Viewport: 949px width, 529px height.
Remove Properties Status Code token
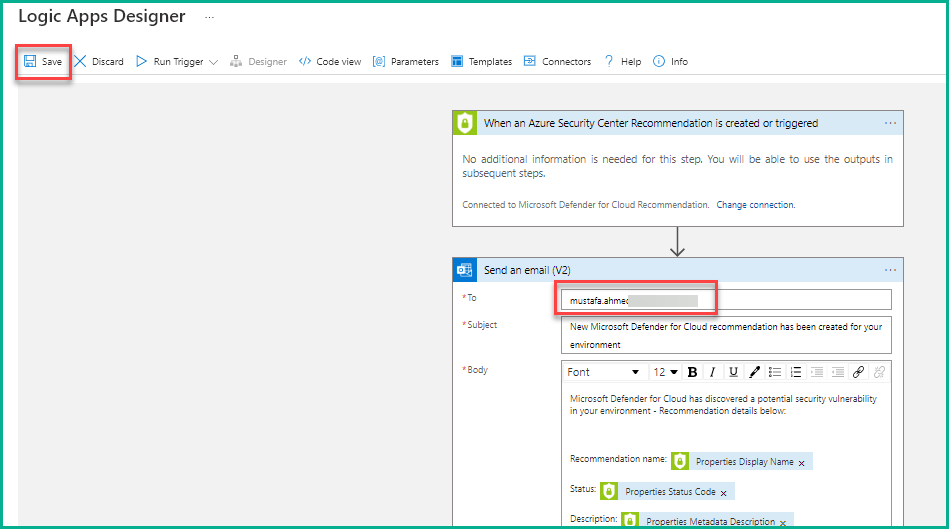[x=723, y=493]
